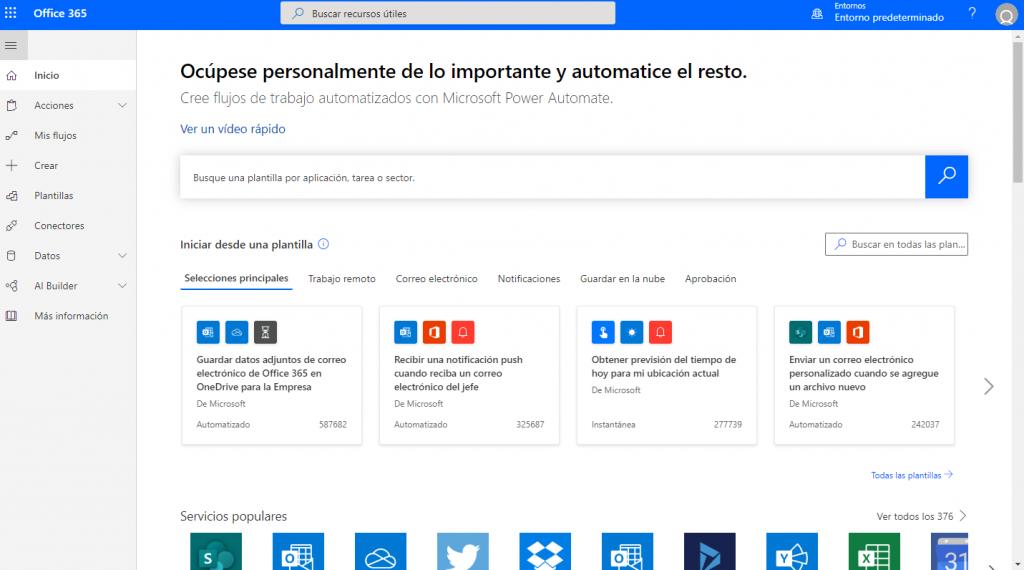Click hourglass icon in OneDrive attachments card
Viewport: 1024px width, 570px height.
265,332
